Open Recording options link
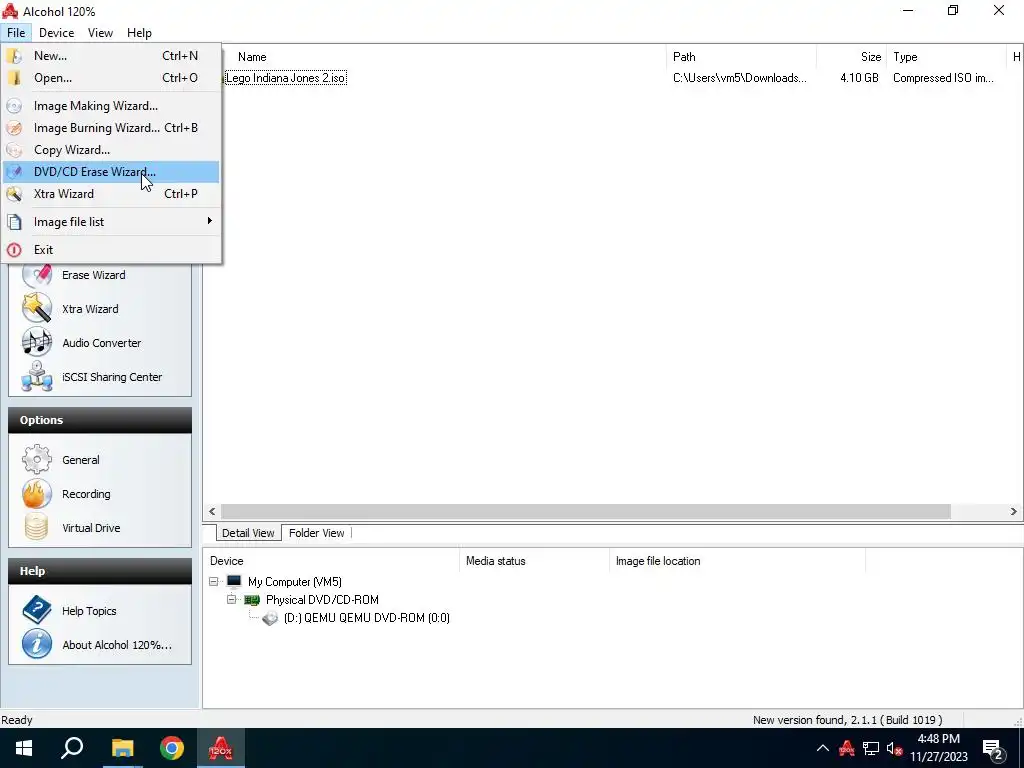 [86, 494]
